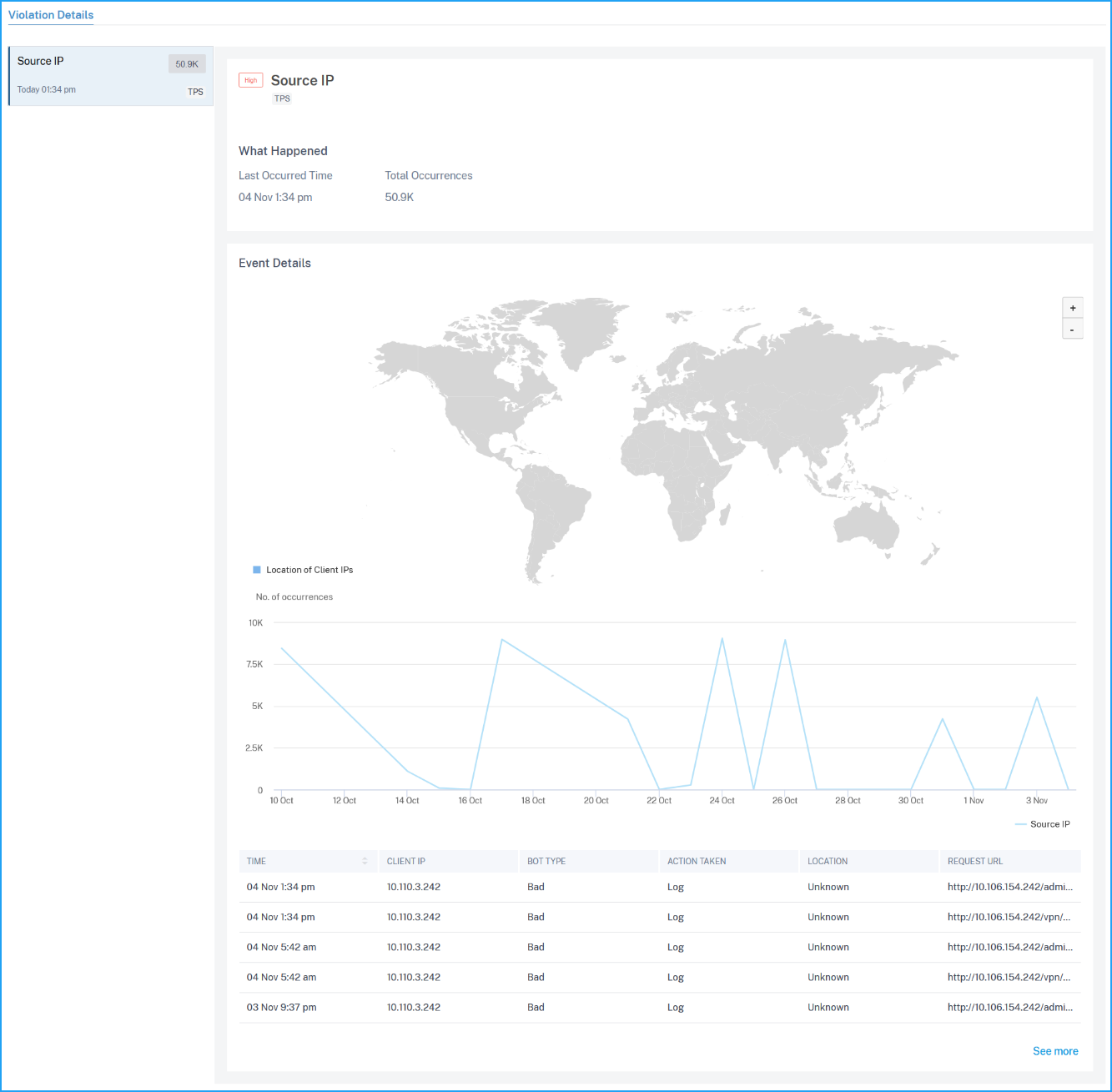Zoom in on the world map
The width and height of the screenshot is (1112, 1092).
1073,308
